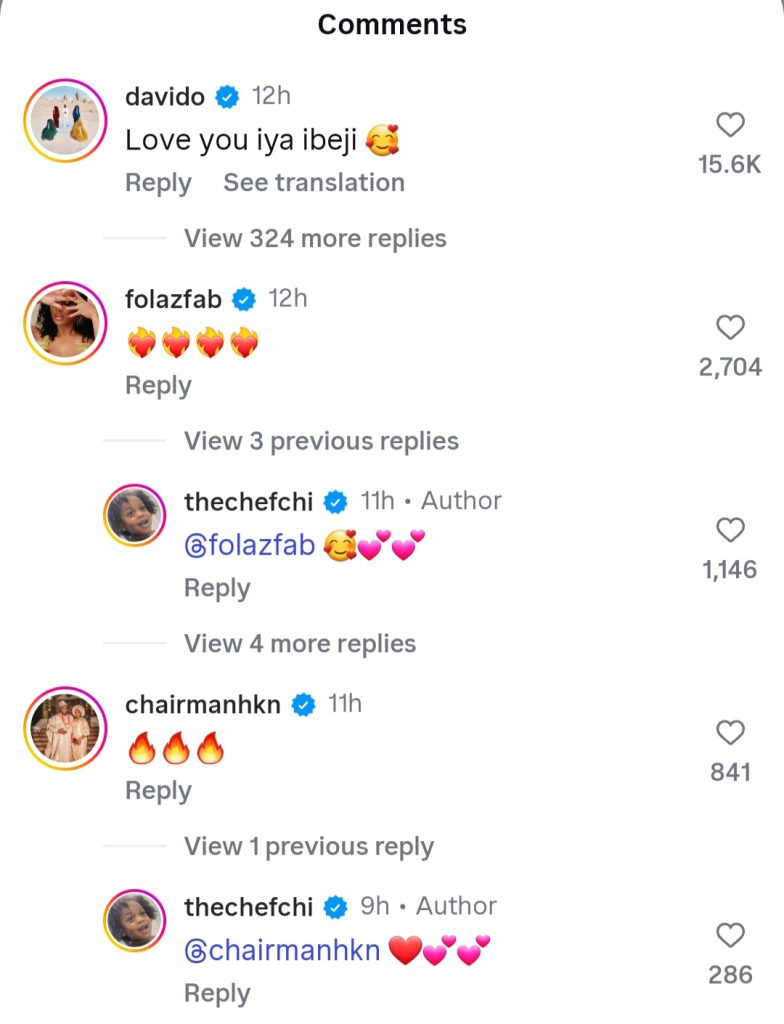This screenshot has height=1024, width=784.
Task: Like davido's comment with the heart
Action: tap(731, 125)
